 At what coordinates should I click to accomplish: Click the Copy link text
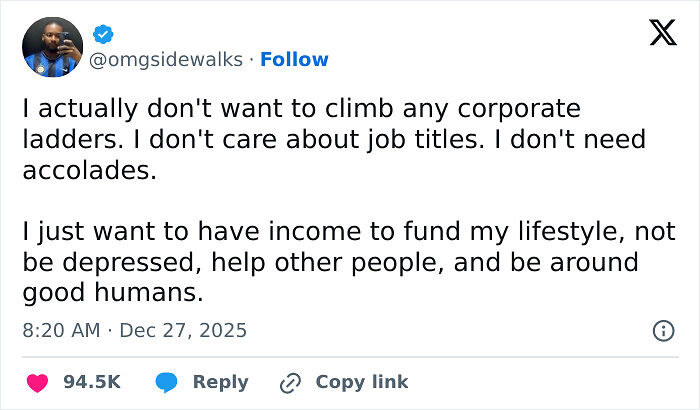point(361,382)
